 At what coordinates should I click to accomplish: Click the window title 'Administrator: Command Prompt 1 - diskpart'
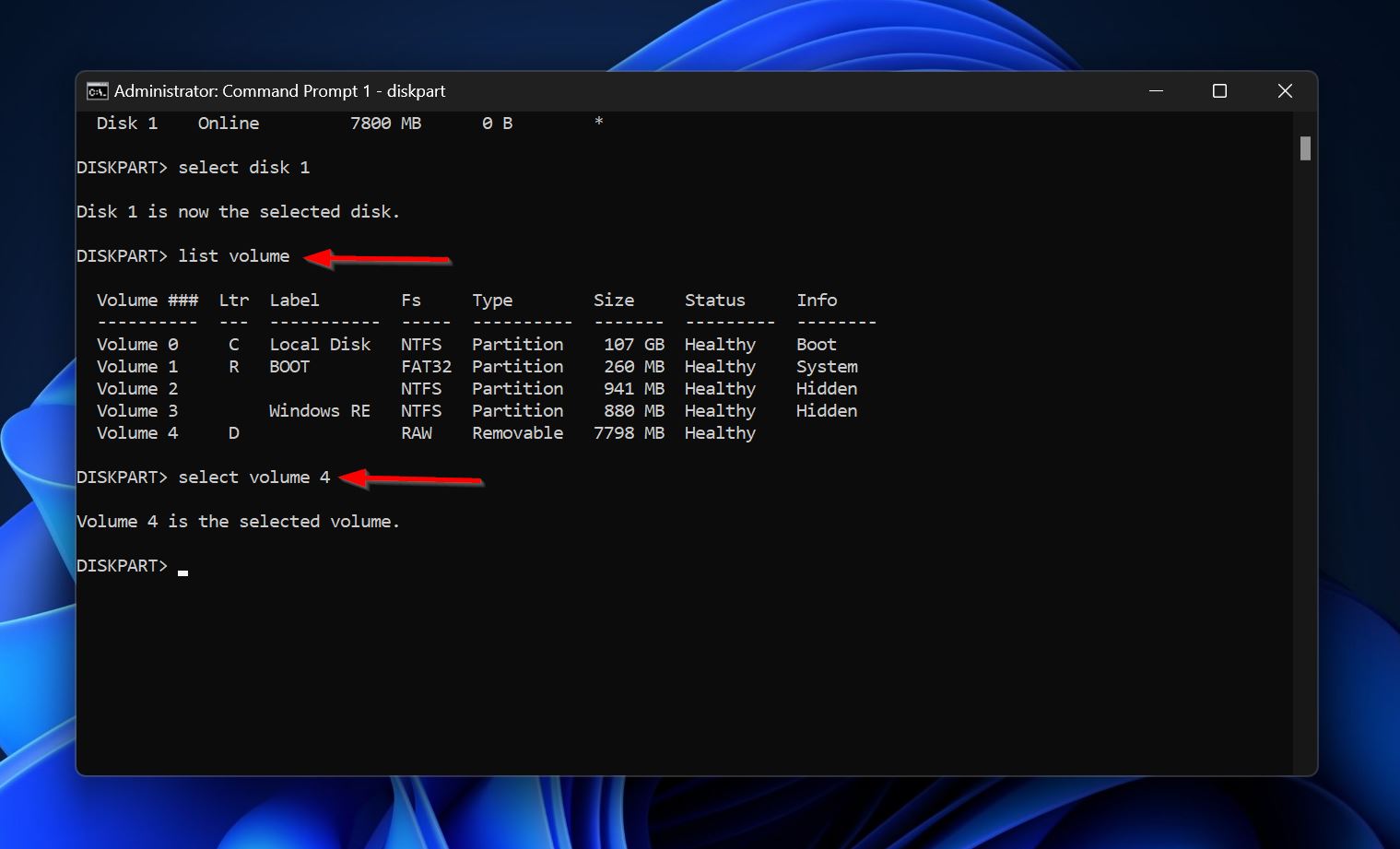click(x=279, y=91)
